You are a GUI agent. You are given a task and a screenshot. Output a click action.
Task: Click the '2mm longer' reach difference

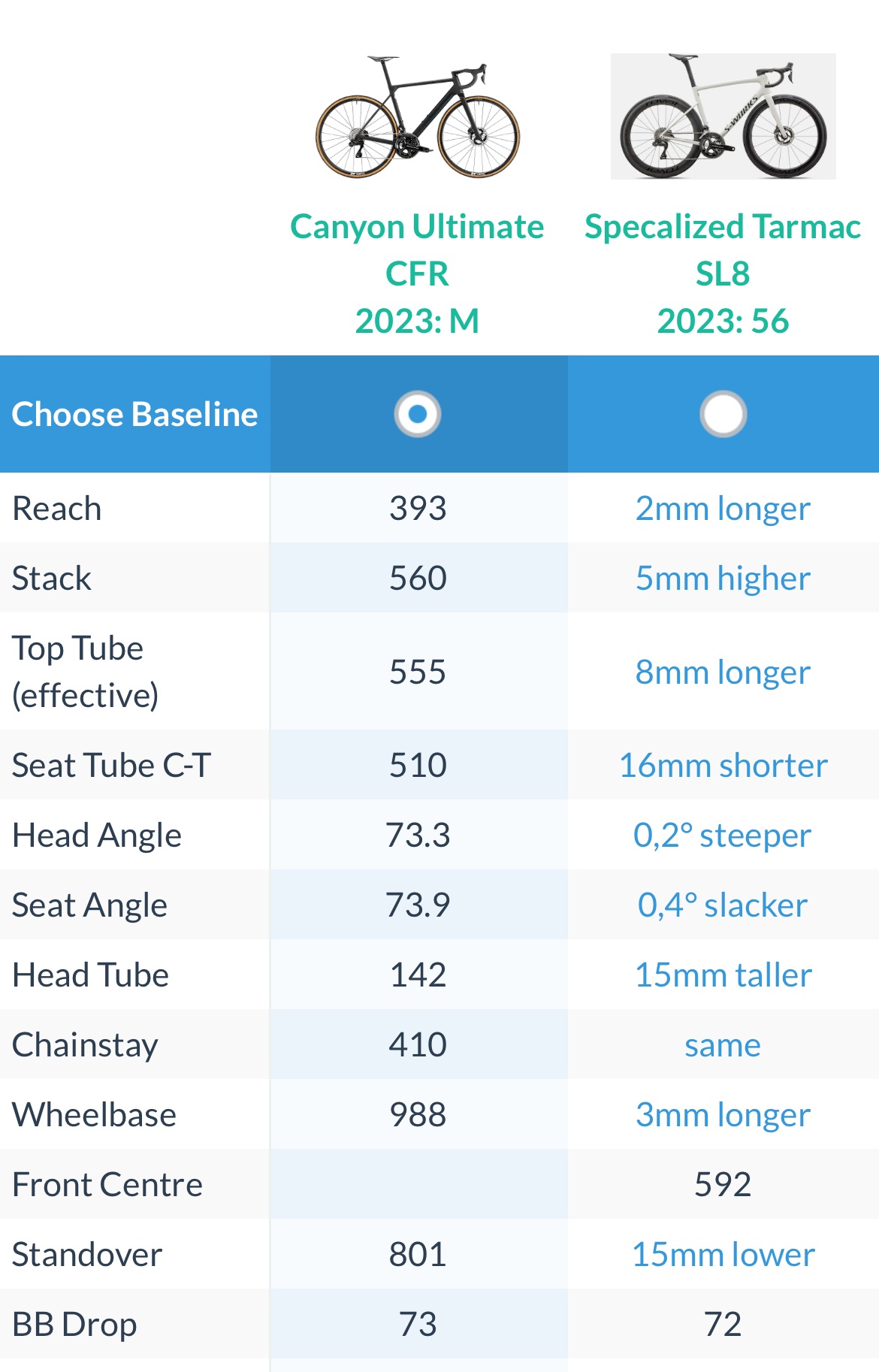723,509
